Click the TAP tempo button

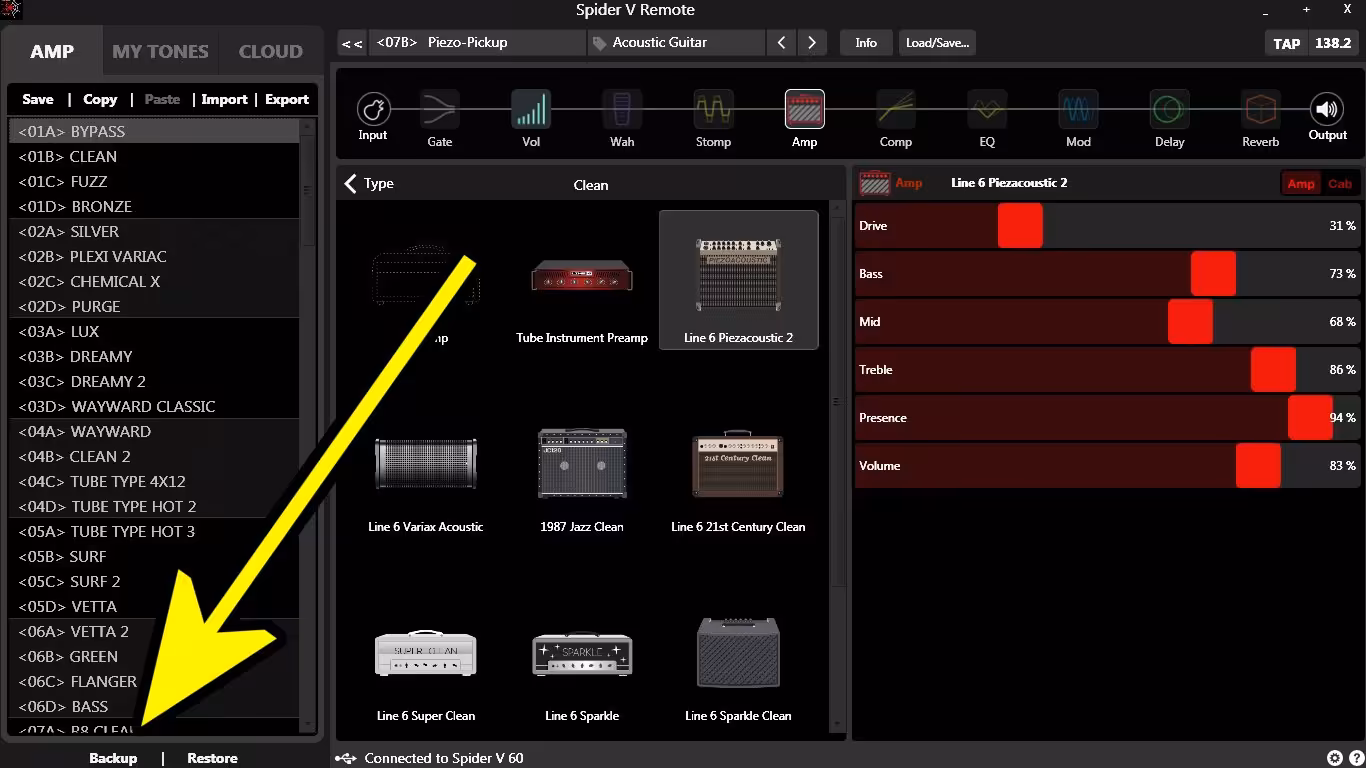pyautogui.click(x=1287, y=43)
